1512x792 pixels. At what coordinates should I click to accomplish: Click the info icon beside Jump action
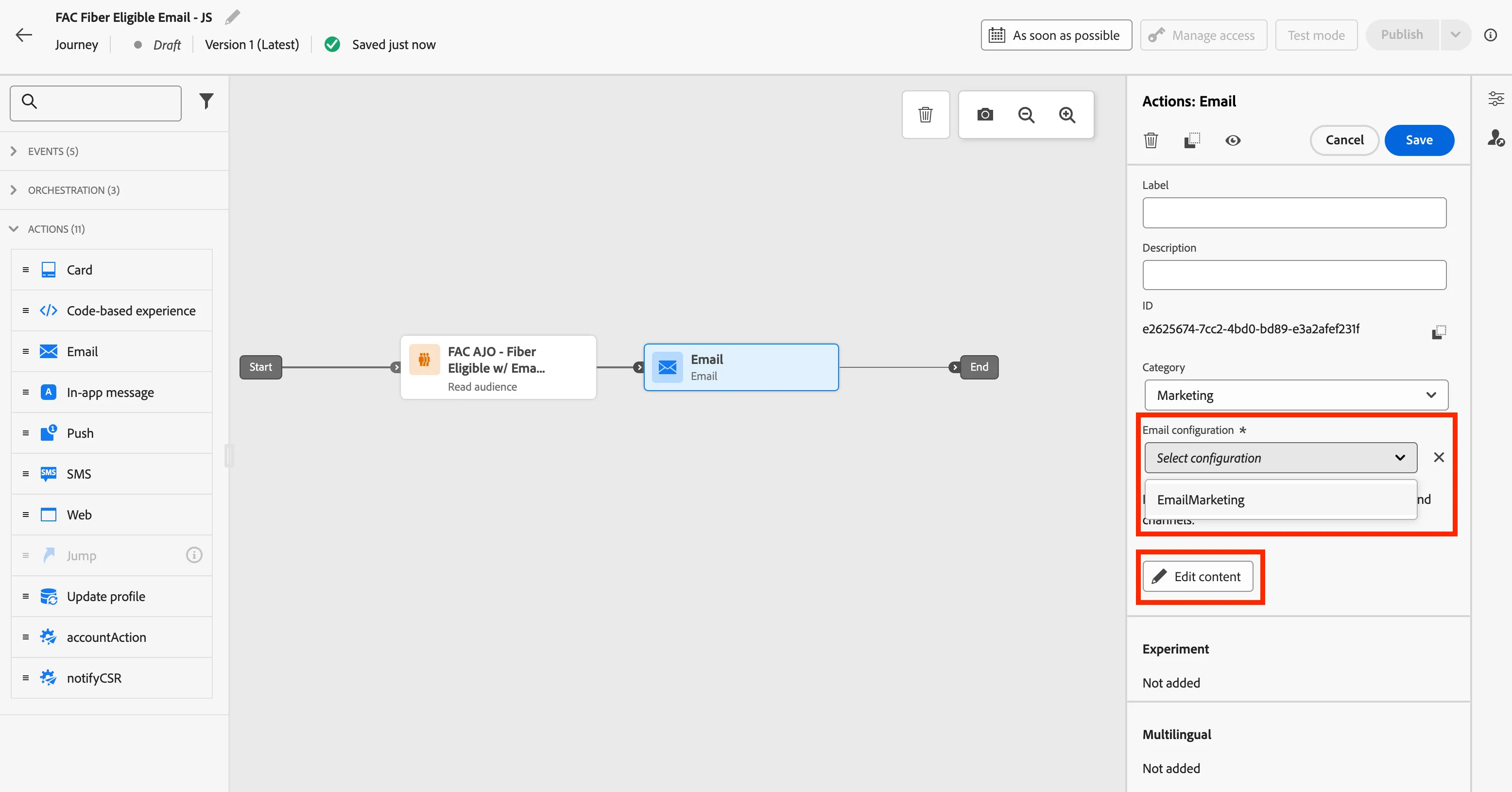(194, 555)
